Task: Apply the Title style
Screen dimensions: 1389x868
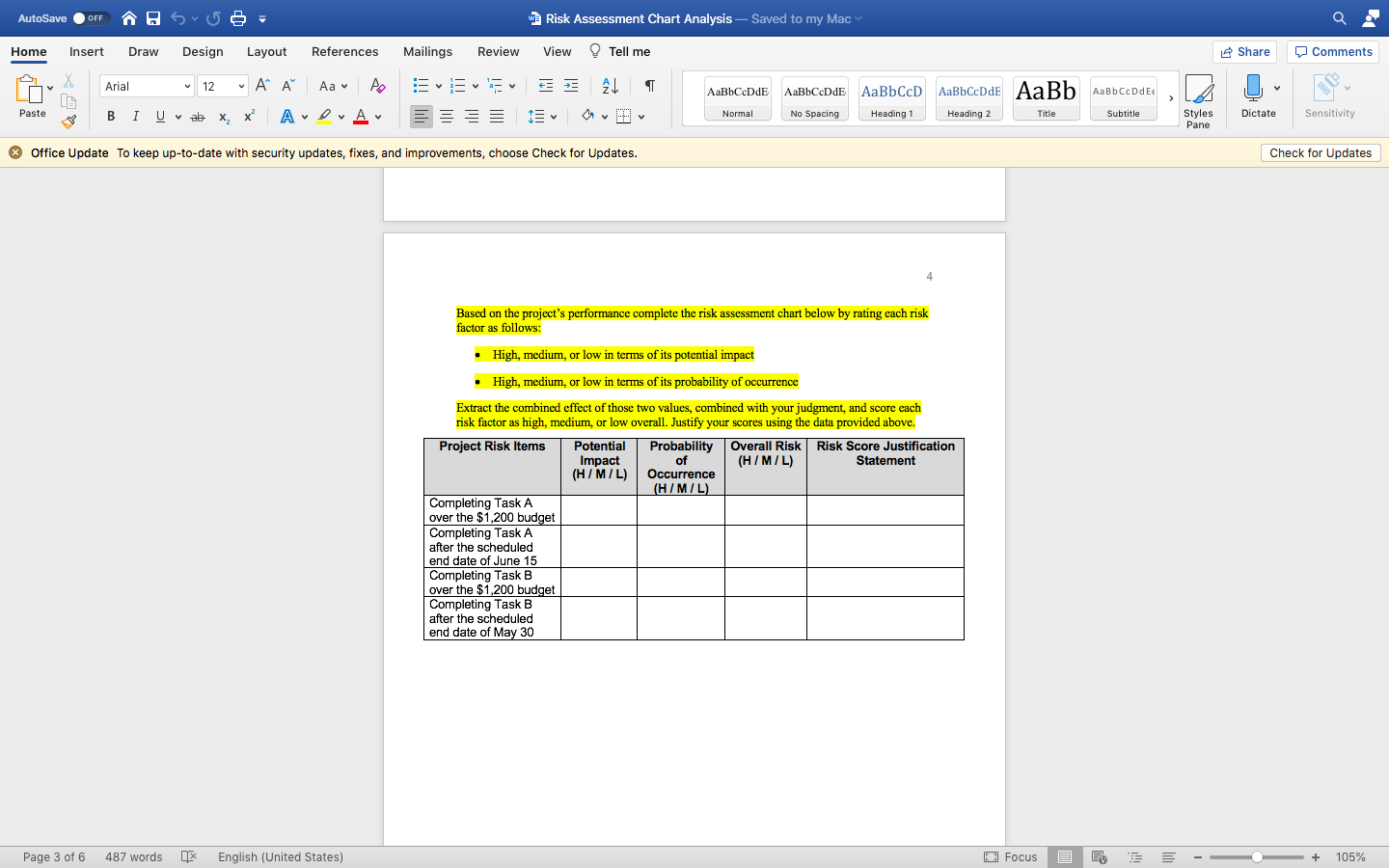Action: [x=1047, y=98]
